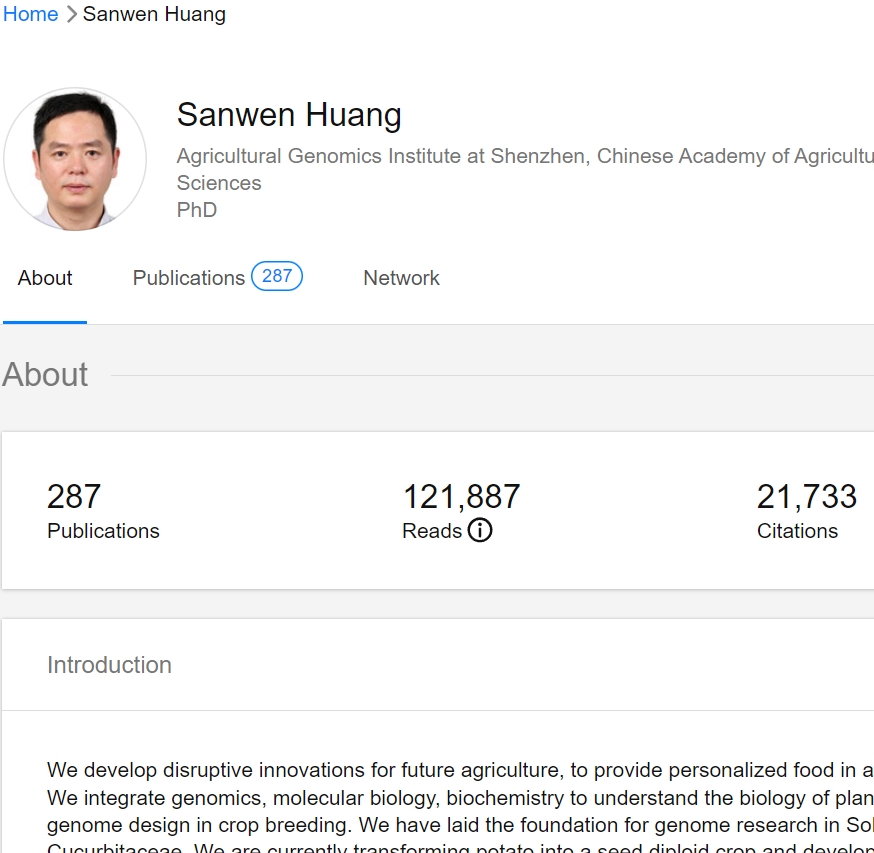Viewport: 874px width, 853px height.
Task: Click the breadcrumb separator arrow after Home
Action: coord(70,14)
